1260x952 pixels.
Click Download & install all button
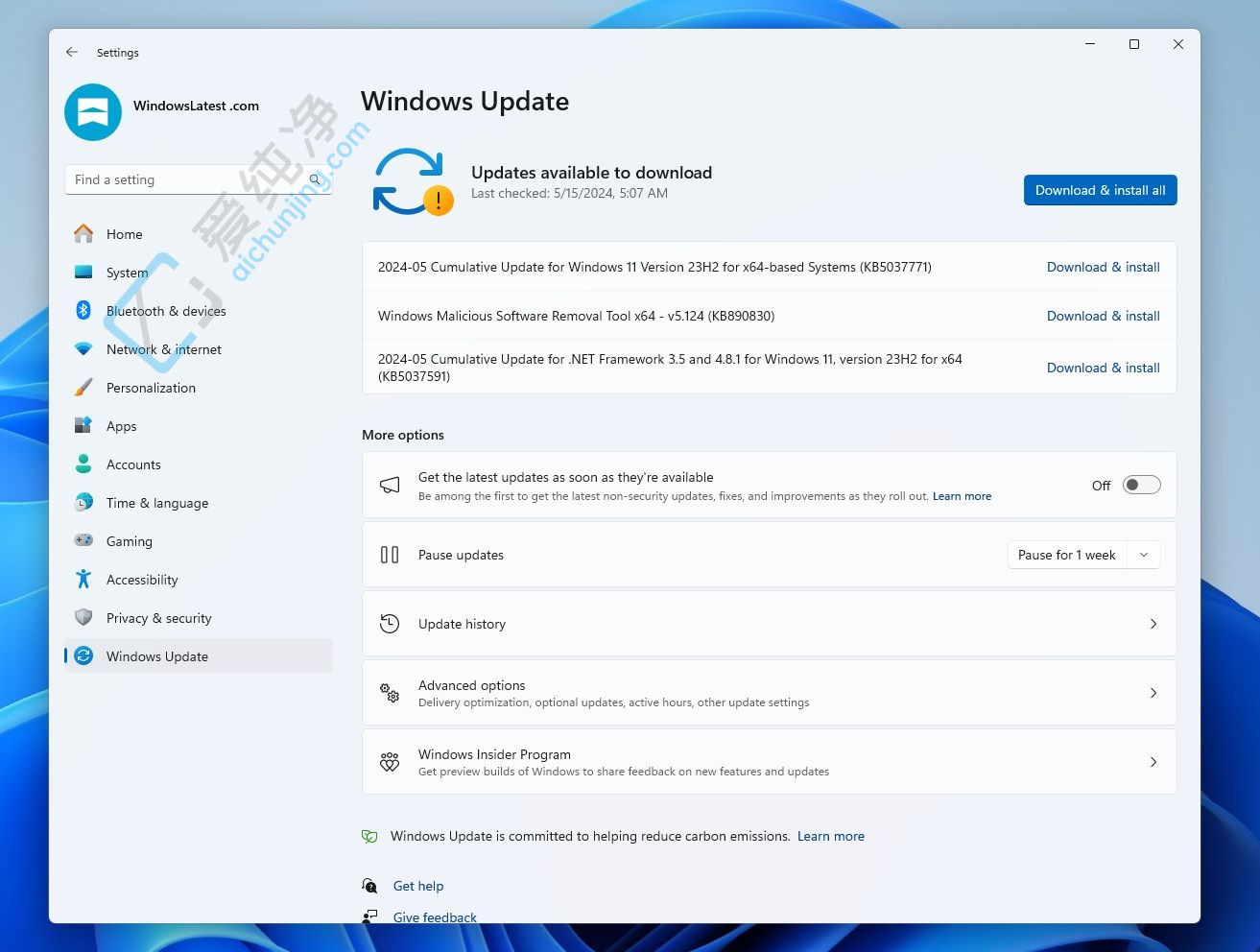tap(1100, 190)
